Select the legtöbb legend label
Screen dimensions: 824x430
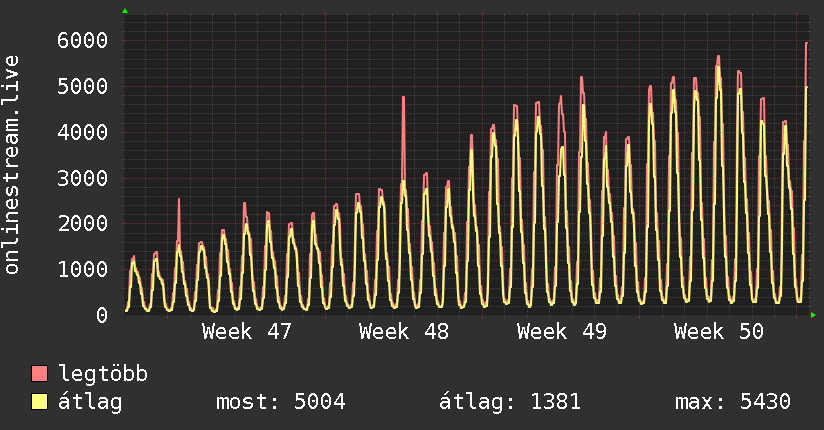click(103, 375)
